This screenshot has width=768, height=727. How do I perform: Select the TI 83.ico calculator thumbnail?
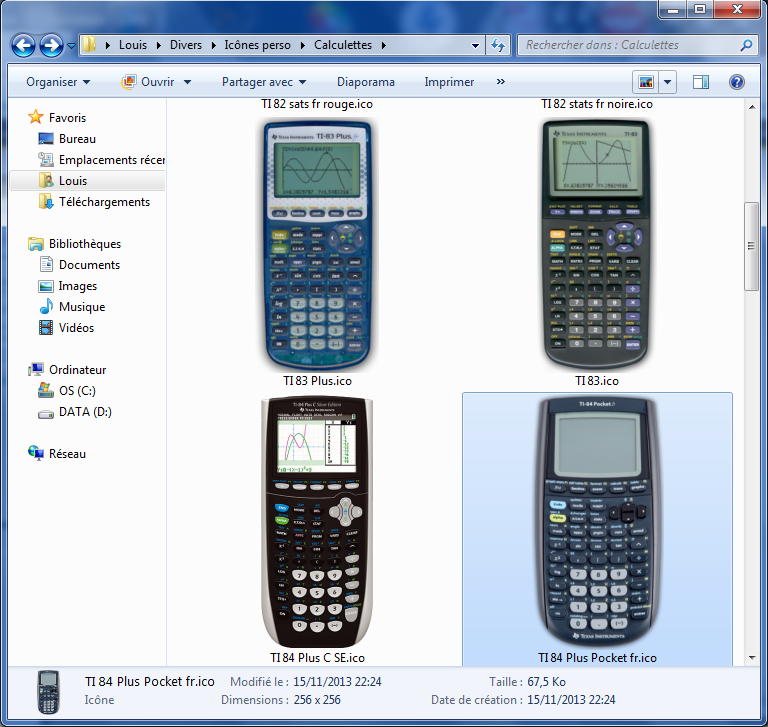coord(597,245)
